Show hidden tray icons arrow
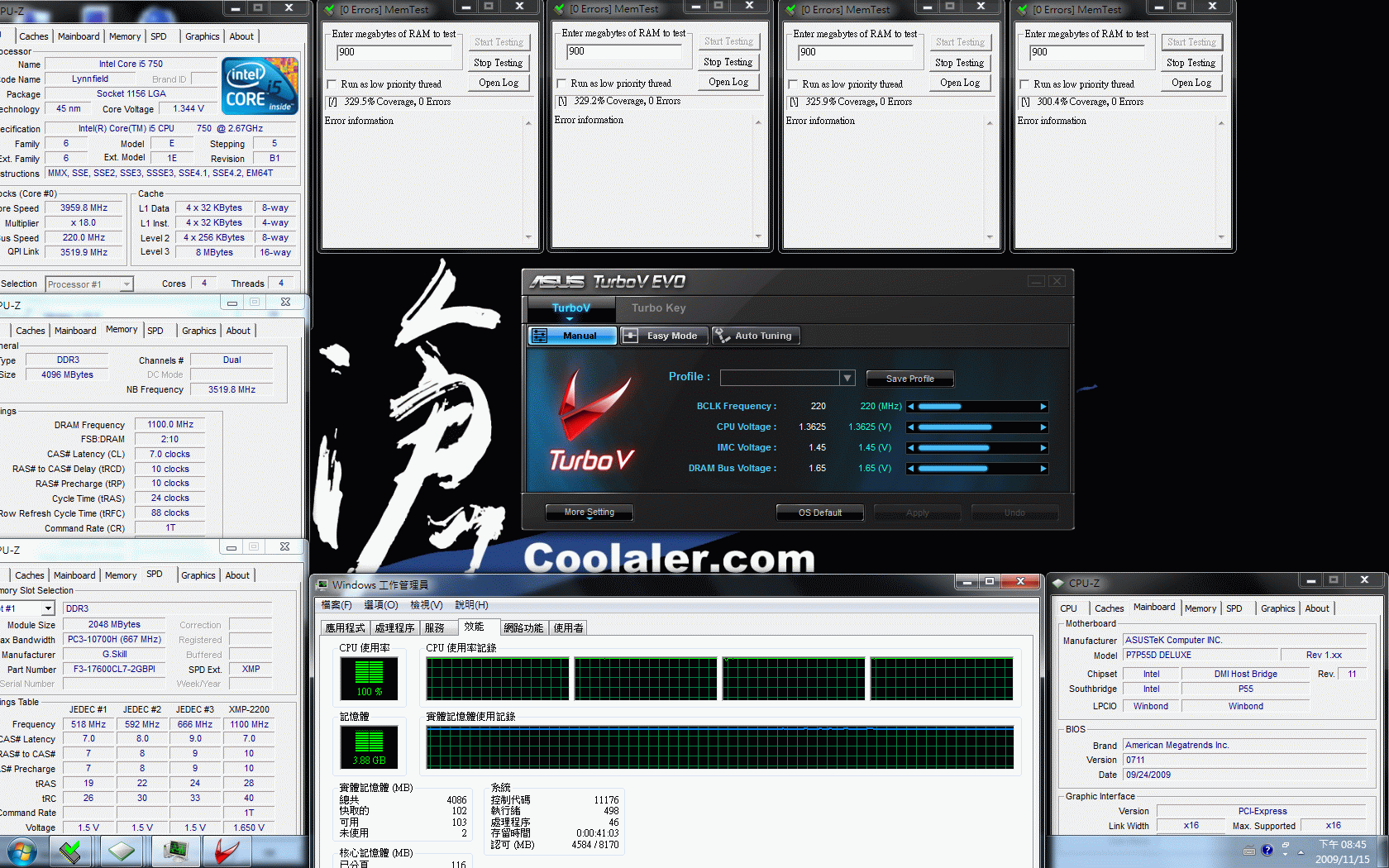This screenshot has height=868, width=1389. pos(1301,851)
